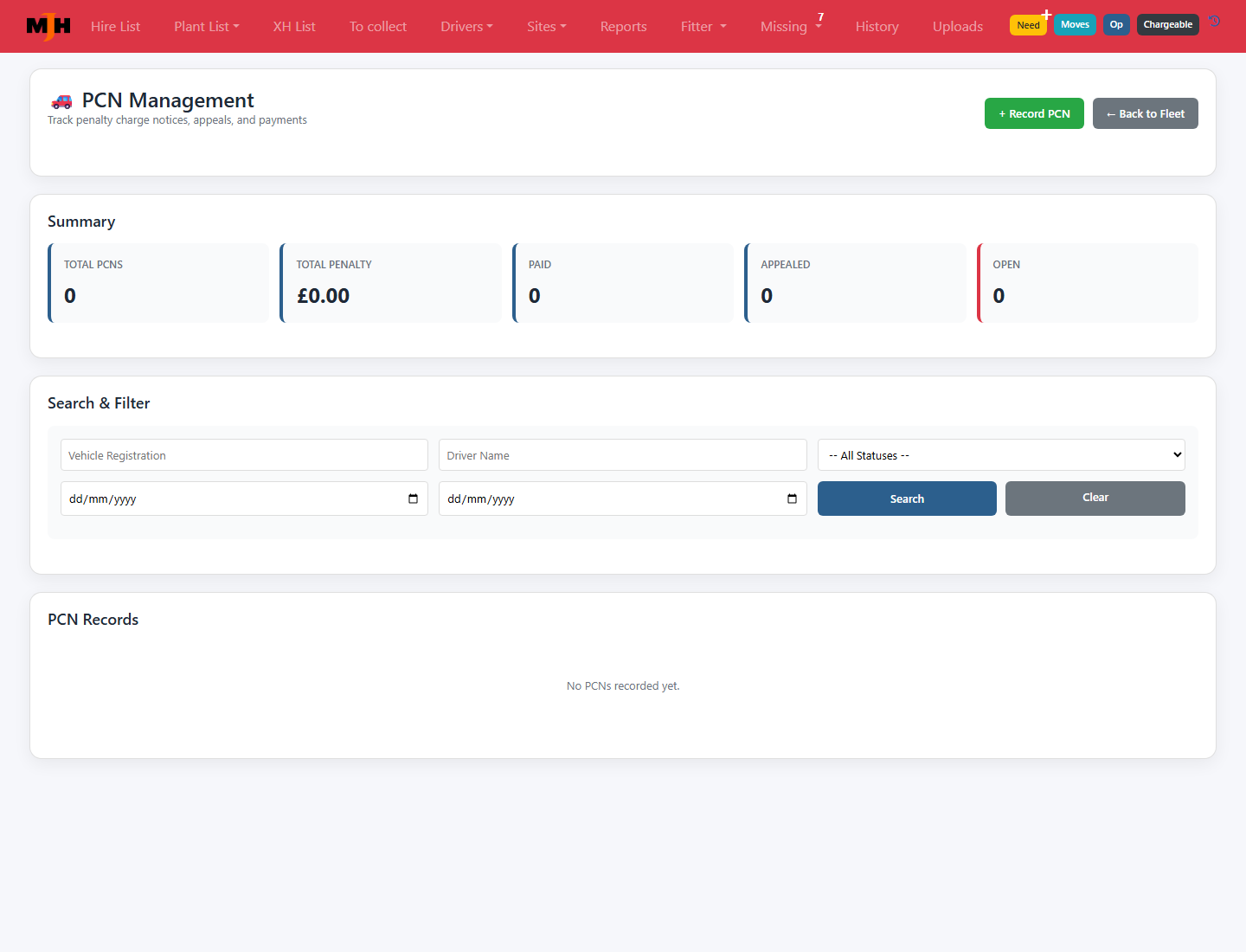Viewport: 1246px width, 952px height.
Task: Expand the Plant List dropdown menu
Action: click(x=207, y=27)
